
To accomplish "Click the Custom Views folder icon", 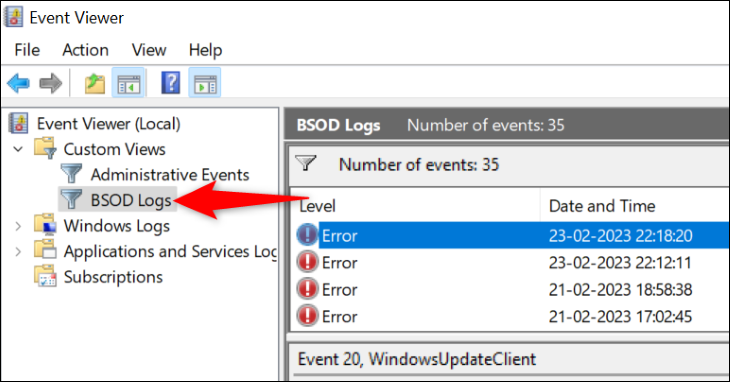I will point(46,148).
